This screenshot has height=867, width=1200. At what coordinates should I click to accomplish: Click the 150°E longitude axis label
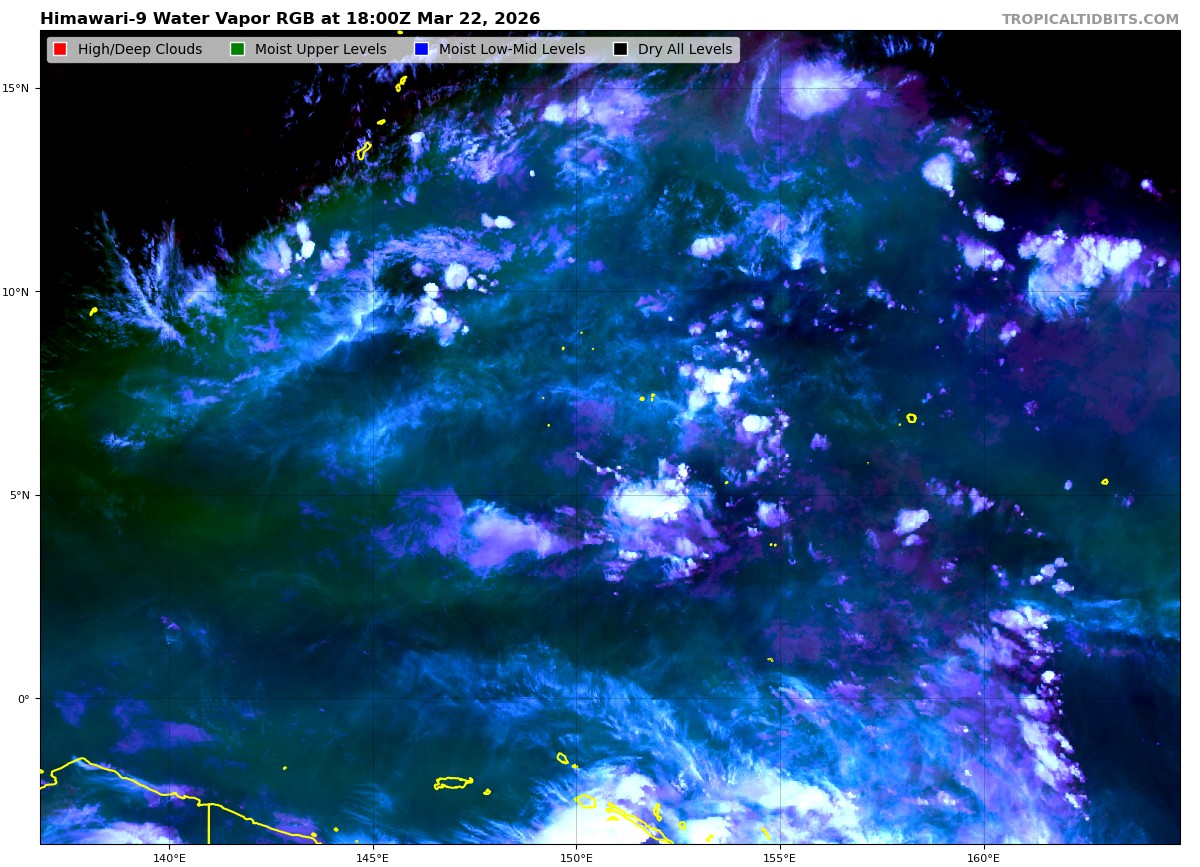point(576,857)
